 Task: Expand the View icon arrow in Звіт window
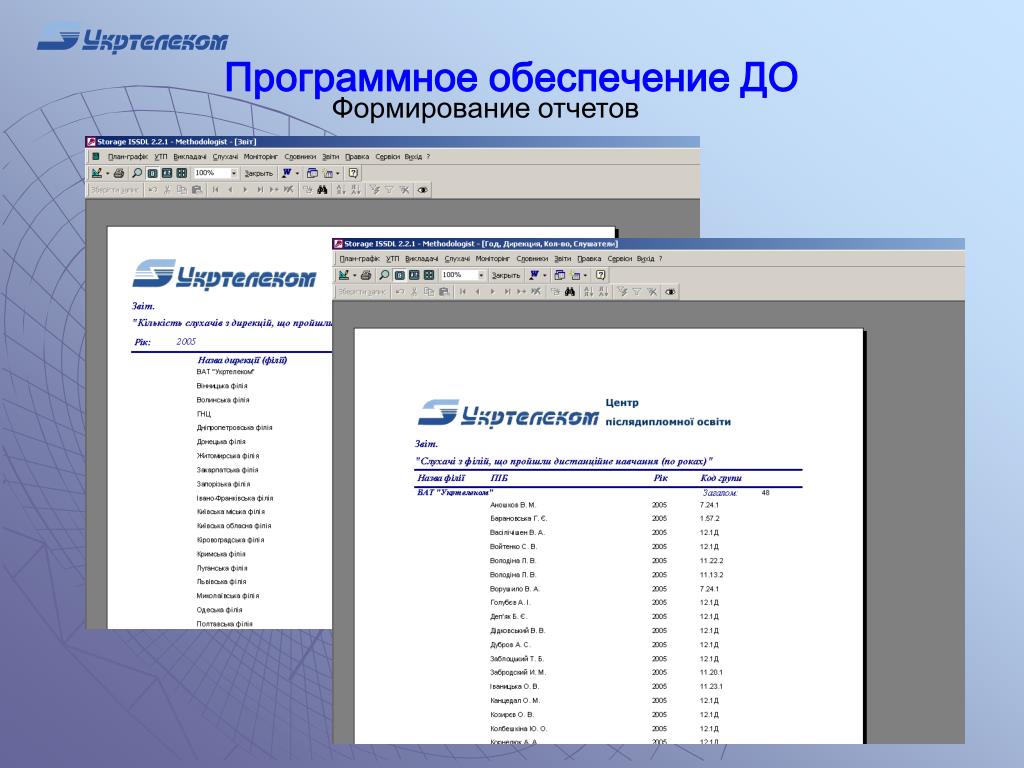[x=108, y=174]
